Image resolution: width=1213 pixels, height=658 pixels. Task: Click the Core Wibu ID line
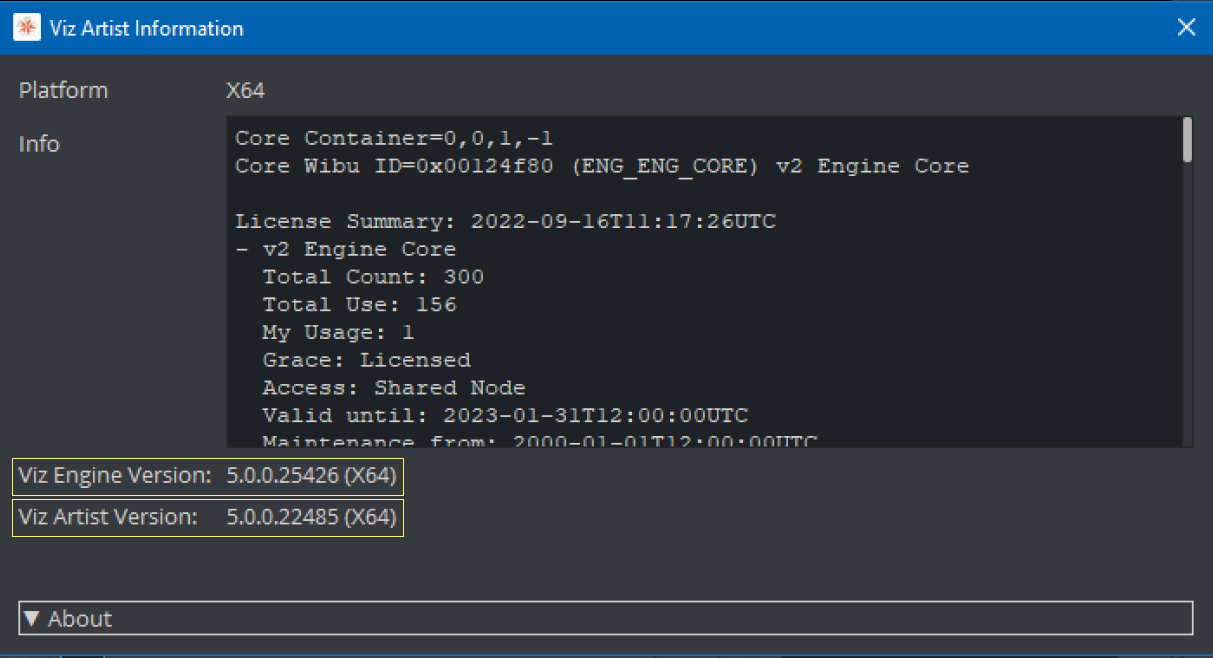(601, 166)
